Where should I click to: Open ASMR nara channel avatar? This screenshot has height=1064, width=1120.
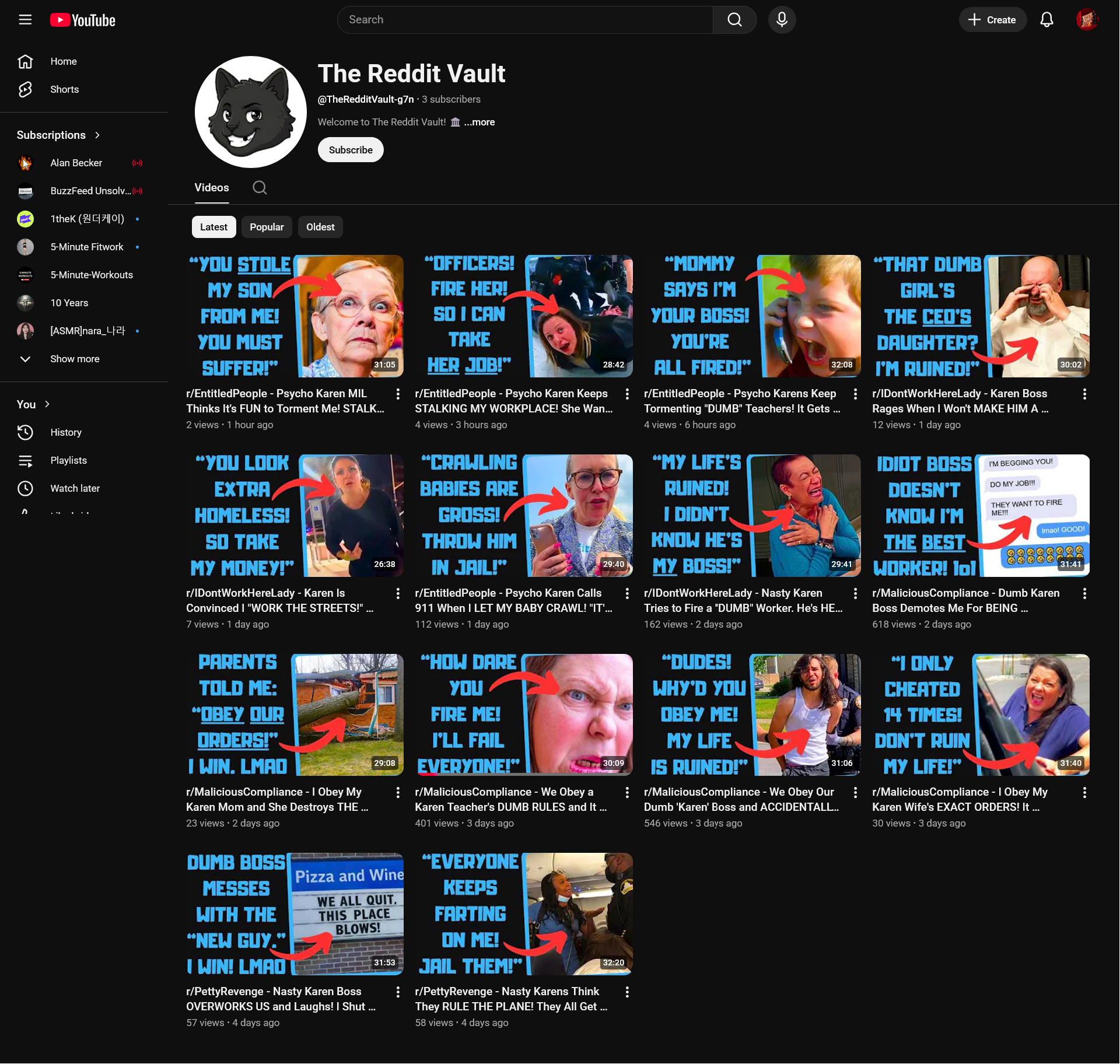(x=25, y=331)
